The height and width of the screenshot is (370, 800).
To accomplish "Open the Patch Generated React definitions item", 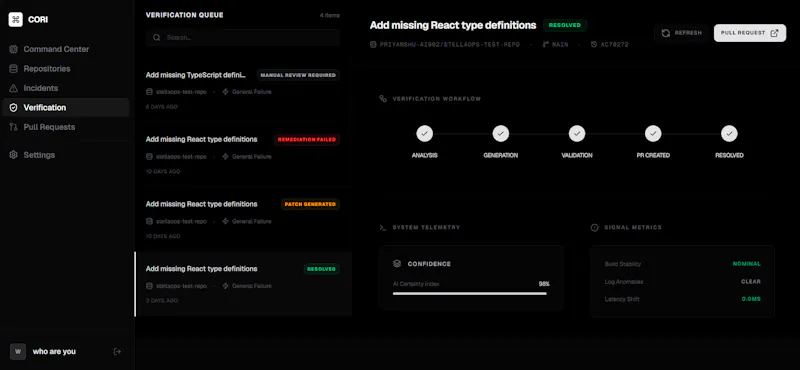I will coord(243,219).
